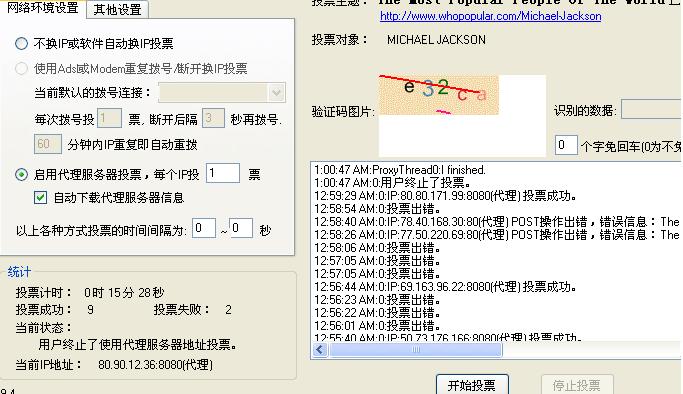
Task: Click the log's left scroll arrow
Action: coord(320,350)
